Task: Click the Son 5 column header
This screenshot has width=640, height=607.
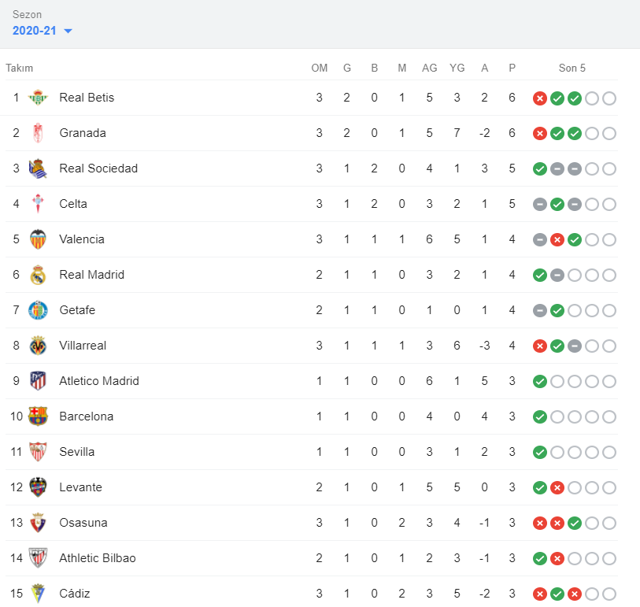Action: 572,68
